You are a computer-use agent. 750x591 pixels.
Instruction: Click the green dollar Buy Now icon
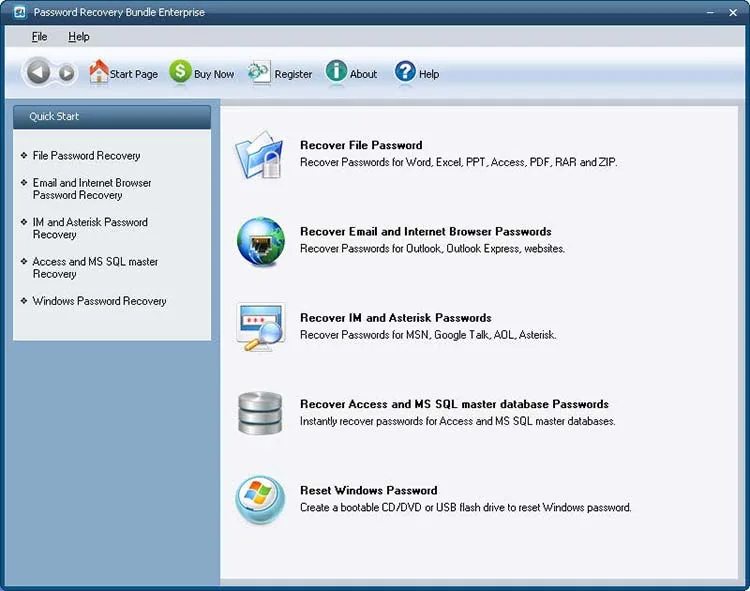click(180, 72)
